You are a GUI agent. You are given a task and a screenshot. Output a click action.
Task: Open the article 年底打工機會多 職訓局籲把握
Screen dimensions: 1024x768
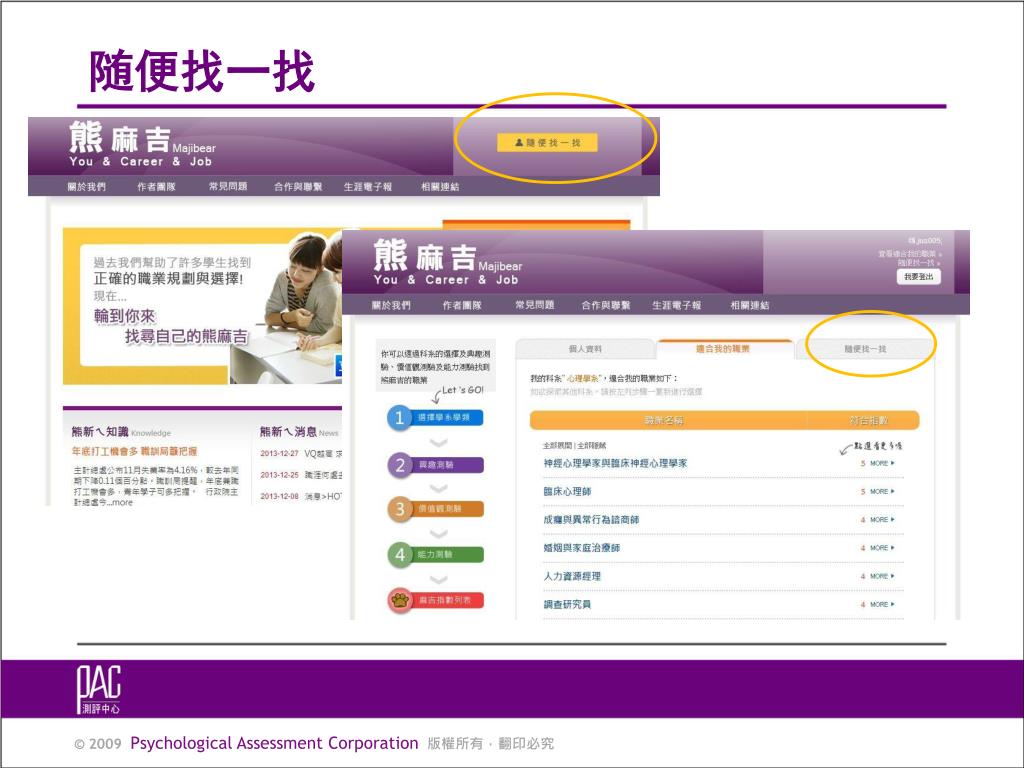(135, 451)
